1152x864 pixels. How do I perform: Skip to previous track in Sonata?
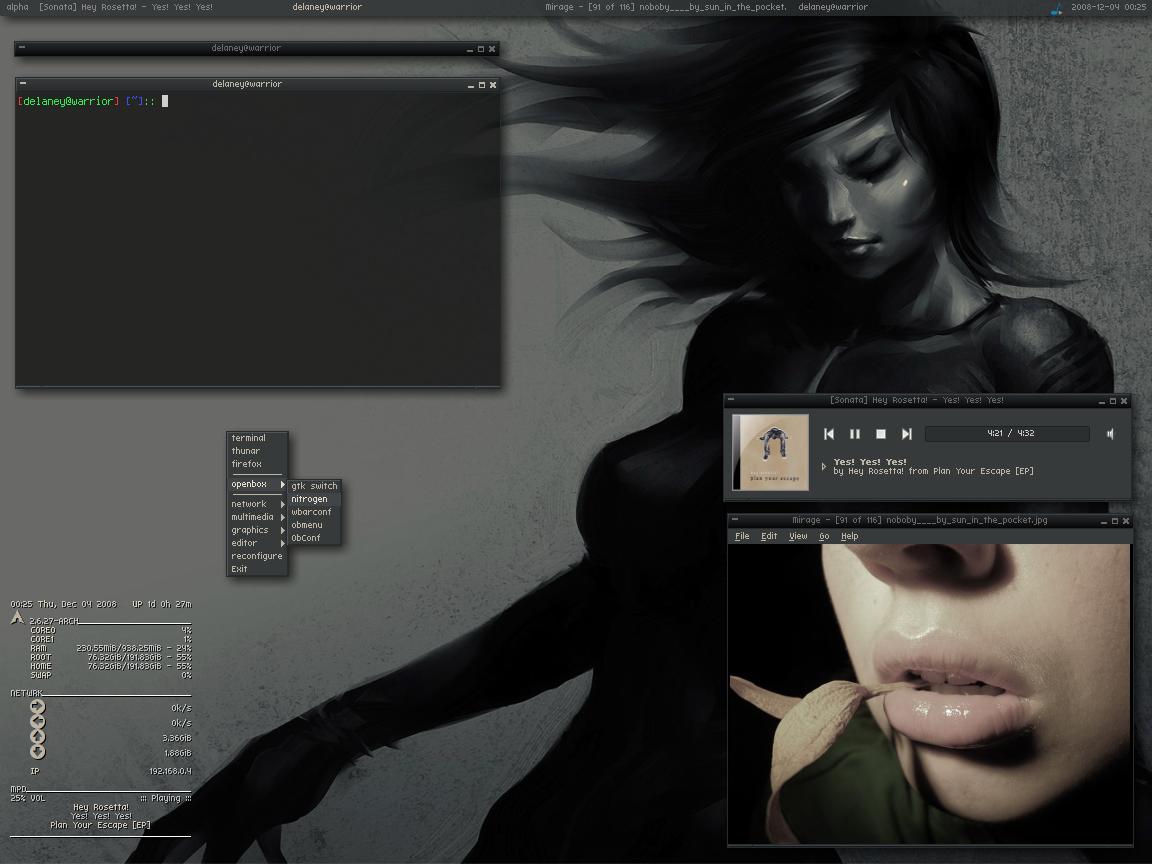(829, 434)
